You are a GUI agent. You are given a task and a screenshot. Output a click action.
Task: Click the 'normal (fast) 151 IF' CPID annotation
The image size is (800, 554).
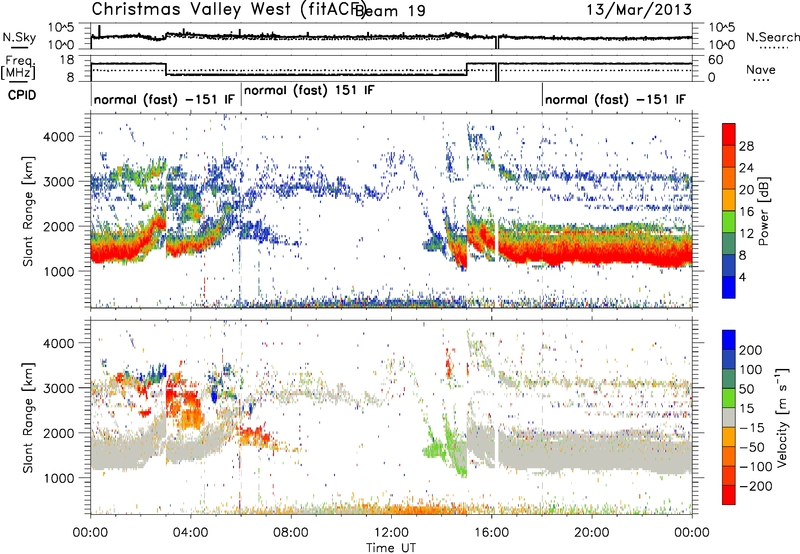(x=309, y=91)
